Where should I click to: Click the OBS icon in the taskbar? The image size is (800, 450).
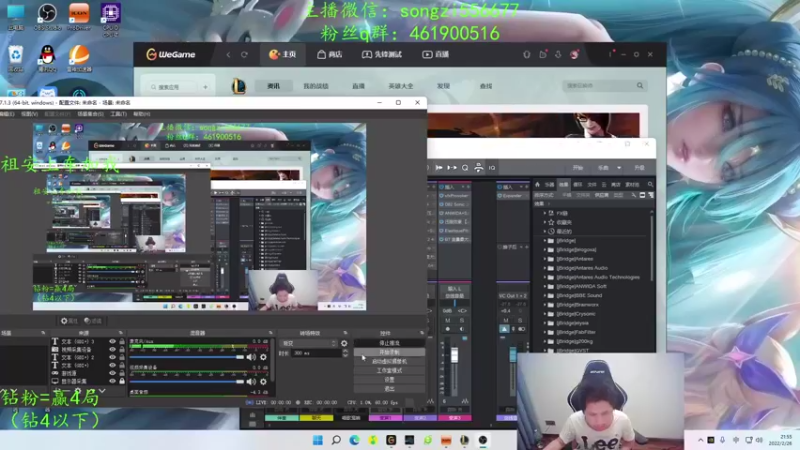483,440
